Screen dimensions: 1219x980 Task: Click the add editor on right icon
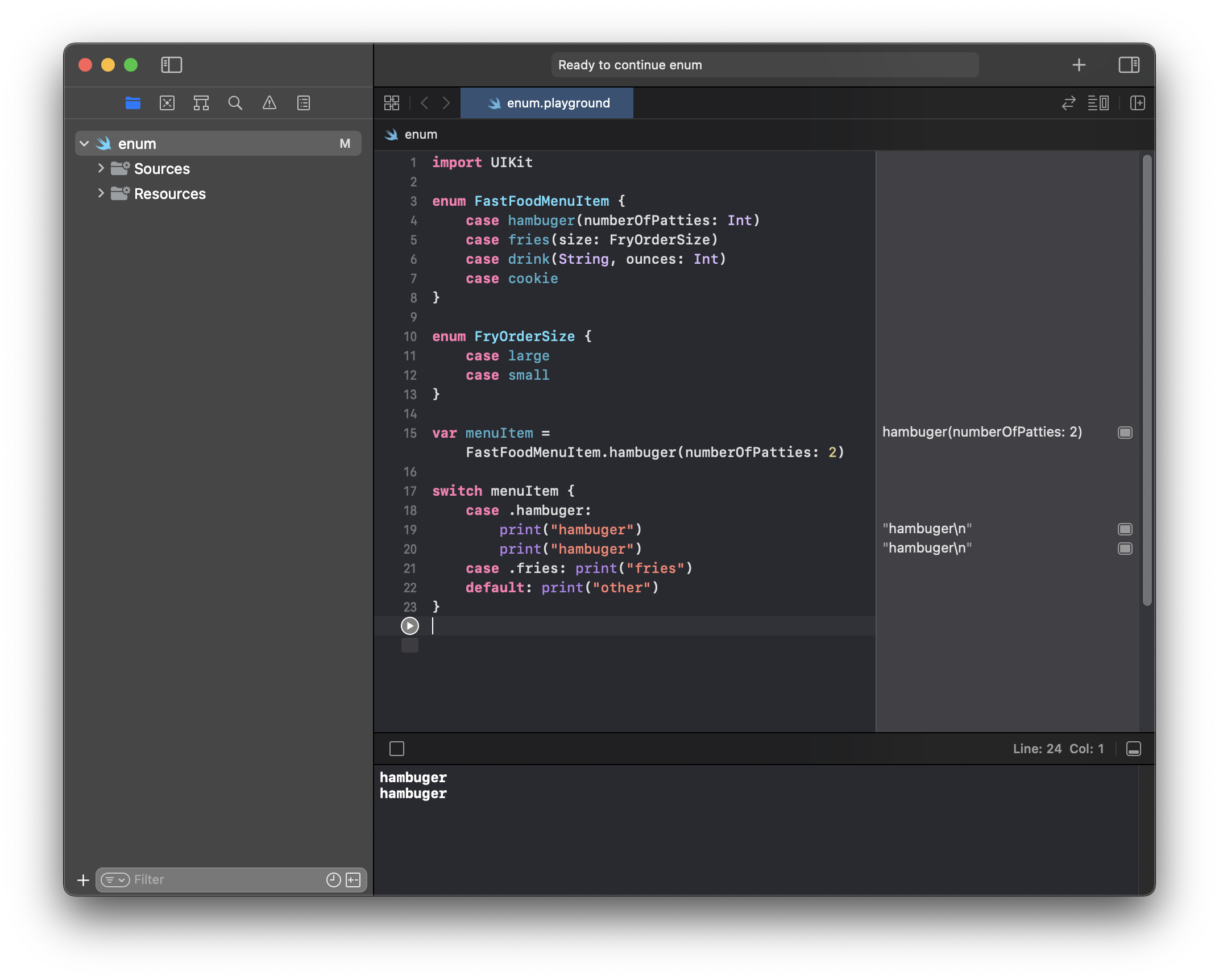pos(1138,103)
